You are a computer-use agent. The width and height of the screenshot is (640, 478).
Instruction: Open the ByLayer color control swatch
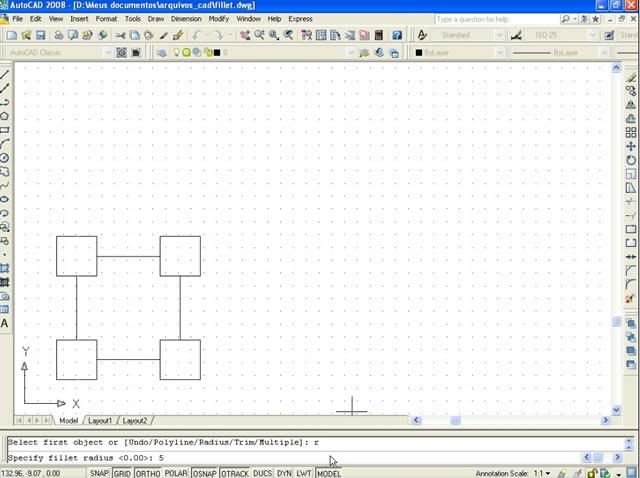(450, 52)
